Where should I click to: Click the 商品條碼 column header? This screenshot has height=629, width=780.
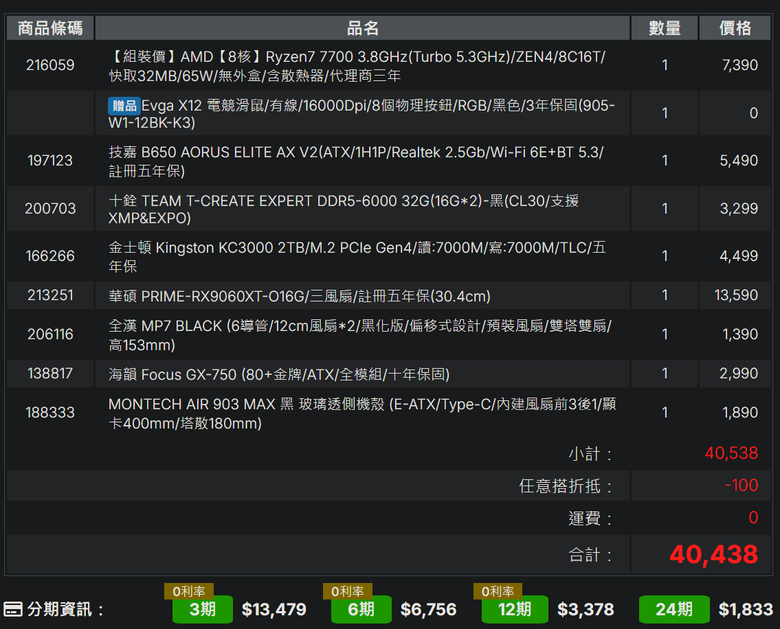point(50,28)
